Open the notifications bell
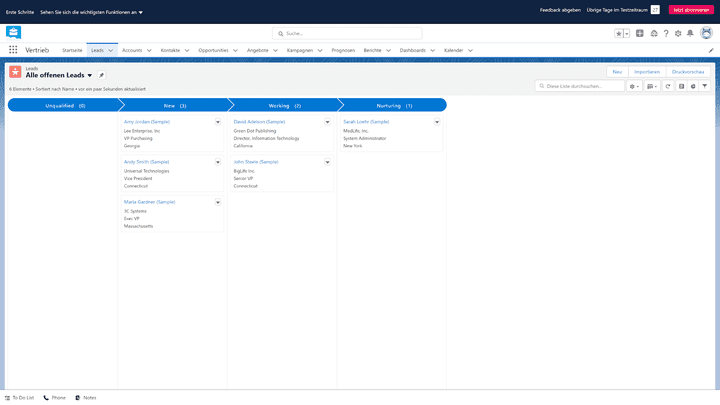720x405 pixels. (690, 33)
